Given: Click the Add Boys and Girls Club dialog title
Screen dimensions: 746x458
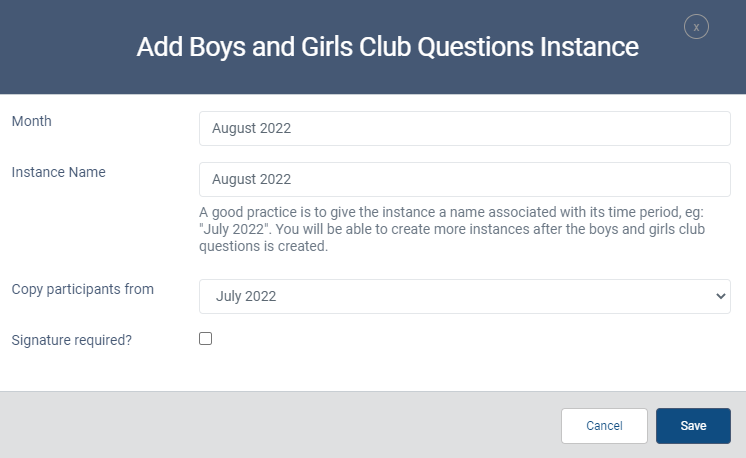Looking at the screenshot, I should click(387, 47).
